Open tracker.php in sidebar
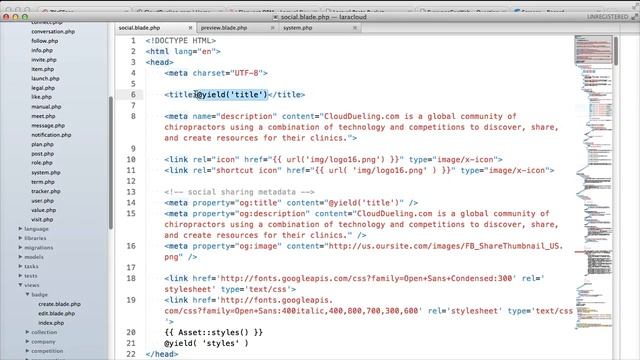 tap(46, 191)
